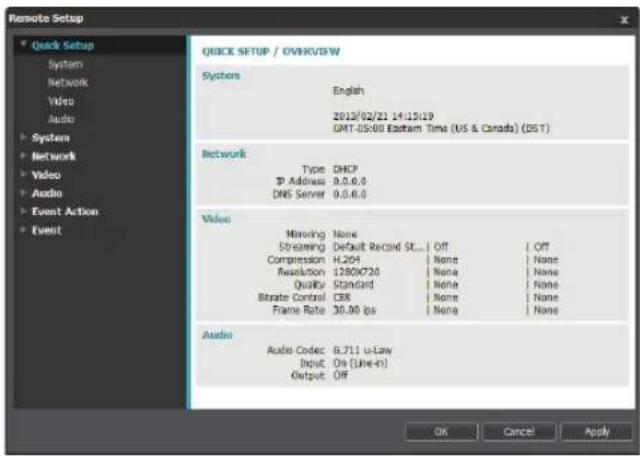
Task: Open System under Quick Setup
Action: click(x=65, y=64)
